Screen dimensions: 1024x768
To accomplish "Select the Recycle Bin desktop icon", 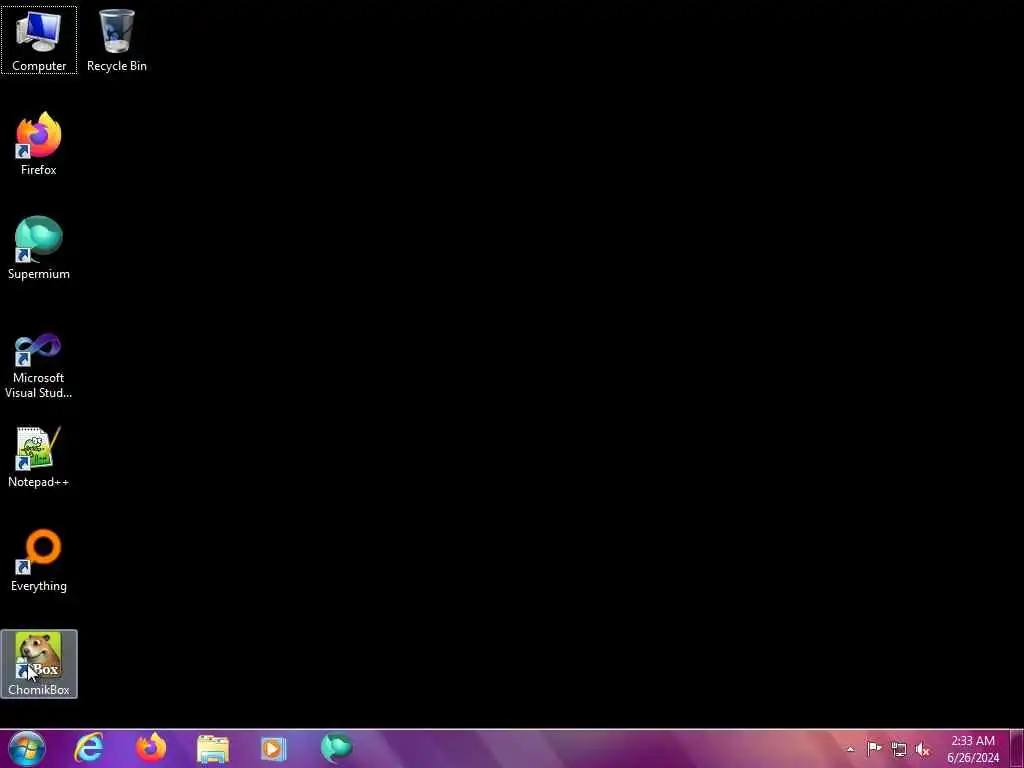I will tap(116, 40).
